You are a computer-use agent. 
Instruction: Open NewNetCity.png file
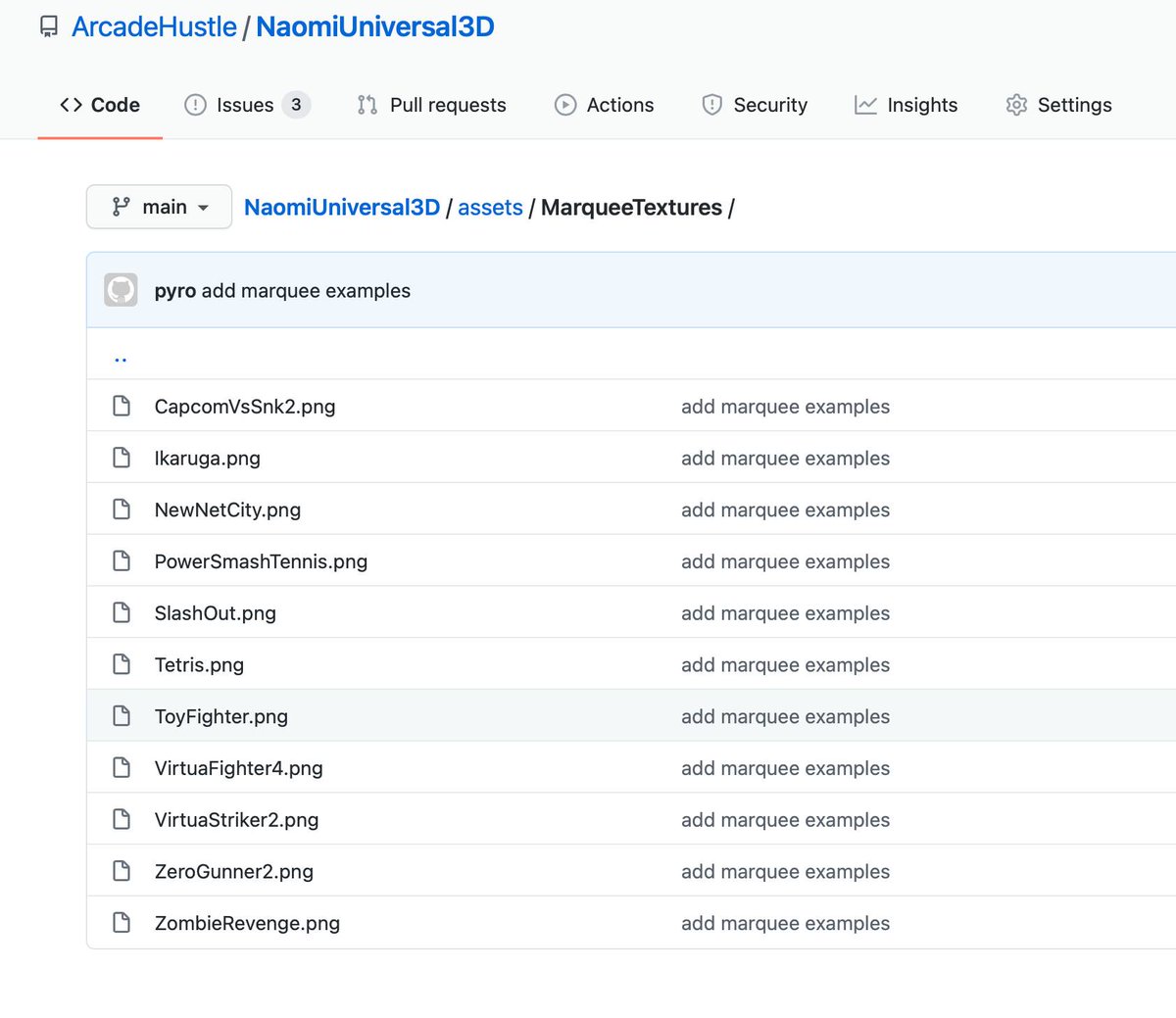(x=227, y=510)
